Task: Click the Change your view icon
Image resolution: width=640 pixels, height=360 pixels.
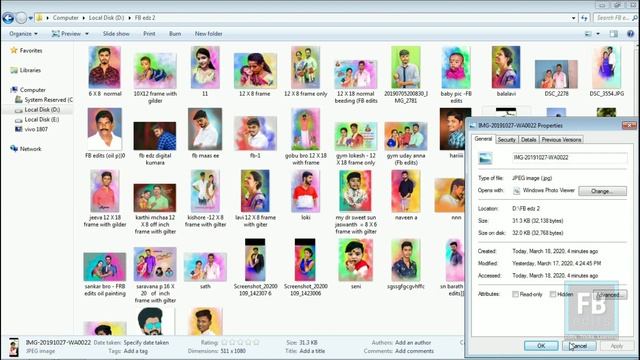Action: coord(588,34)
